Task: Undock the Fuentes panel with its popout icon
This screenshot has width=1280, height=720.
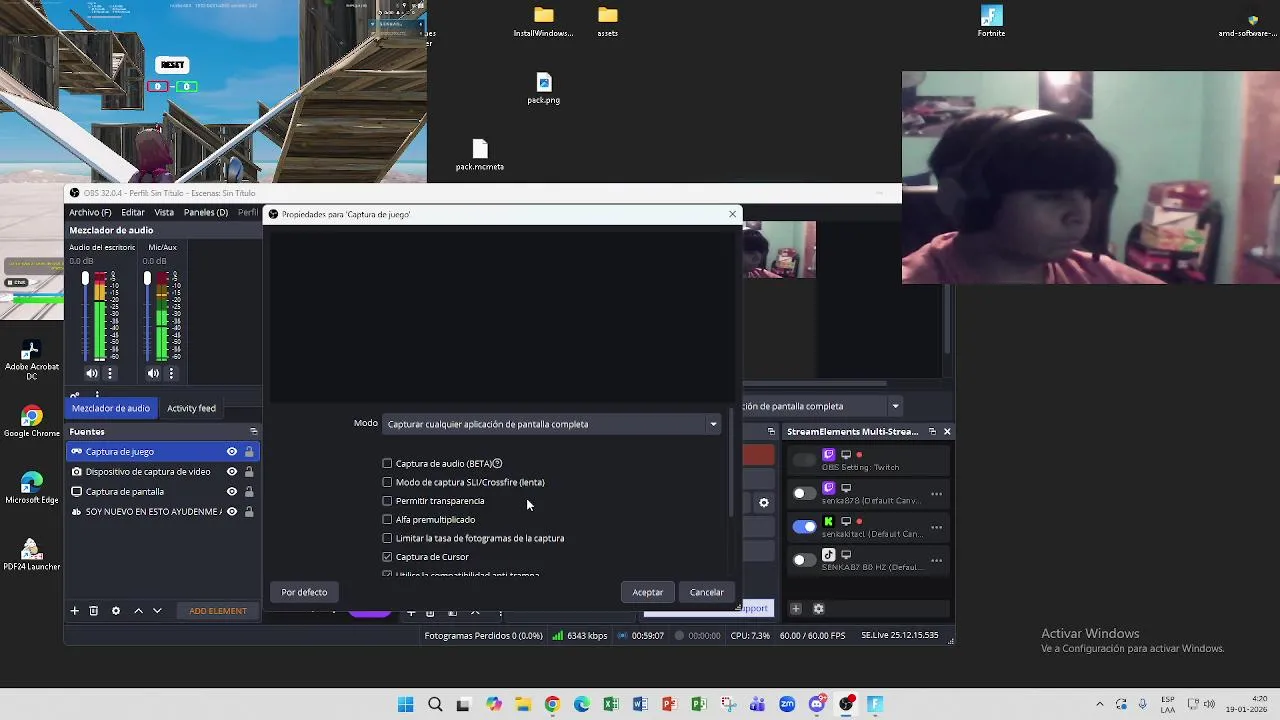Action: coord(253,432)
